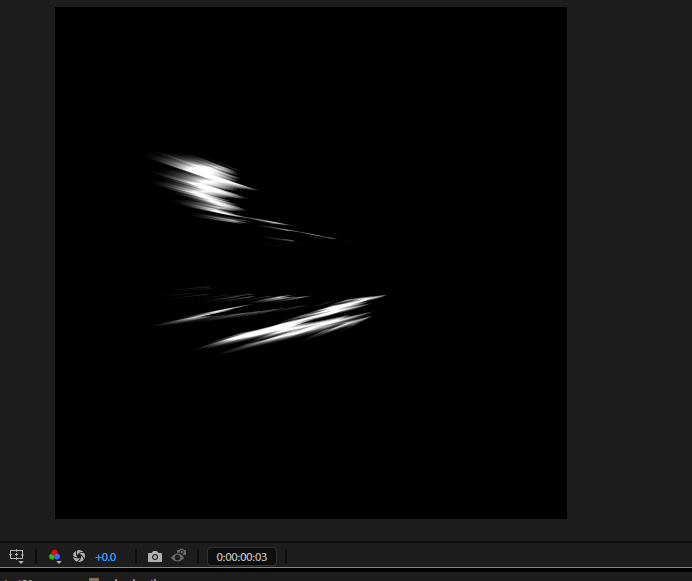Select the upper bright white streak cluster

(x=202, y=178)
